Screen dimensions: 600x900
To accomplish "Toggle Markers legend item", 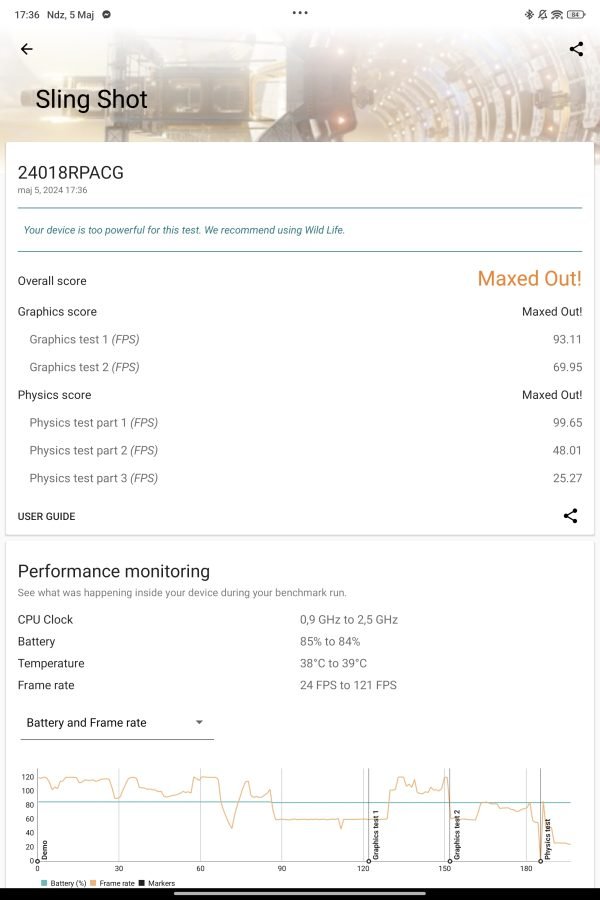I will click(157, 883).
